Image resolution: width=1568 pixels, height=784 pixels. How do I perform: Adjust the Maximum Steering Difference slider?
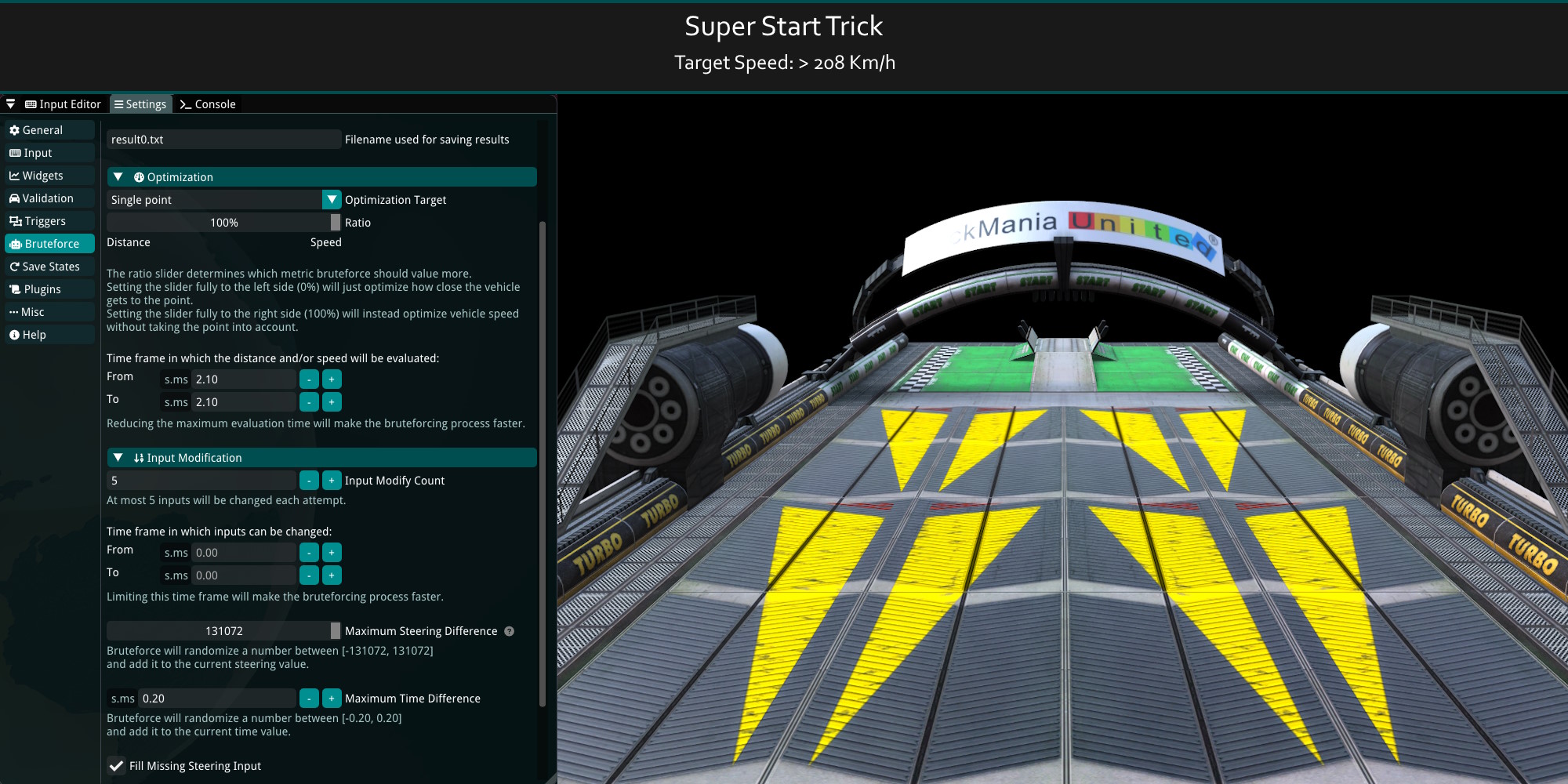click(x=224, y=631)
